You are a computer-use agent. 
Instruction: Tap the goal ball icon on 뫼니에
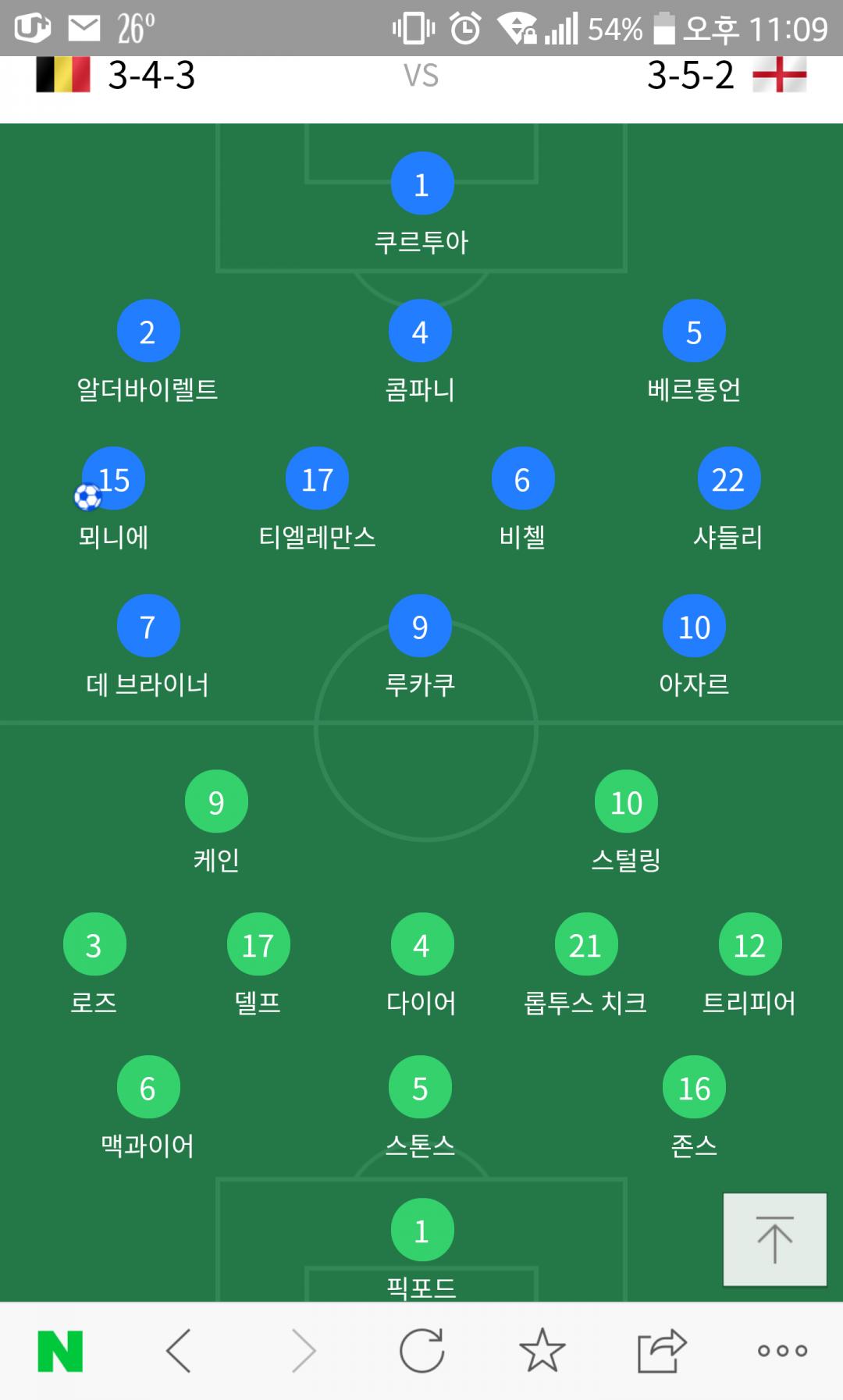pyautogui.click(x=87, y=496)
